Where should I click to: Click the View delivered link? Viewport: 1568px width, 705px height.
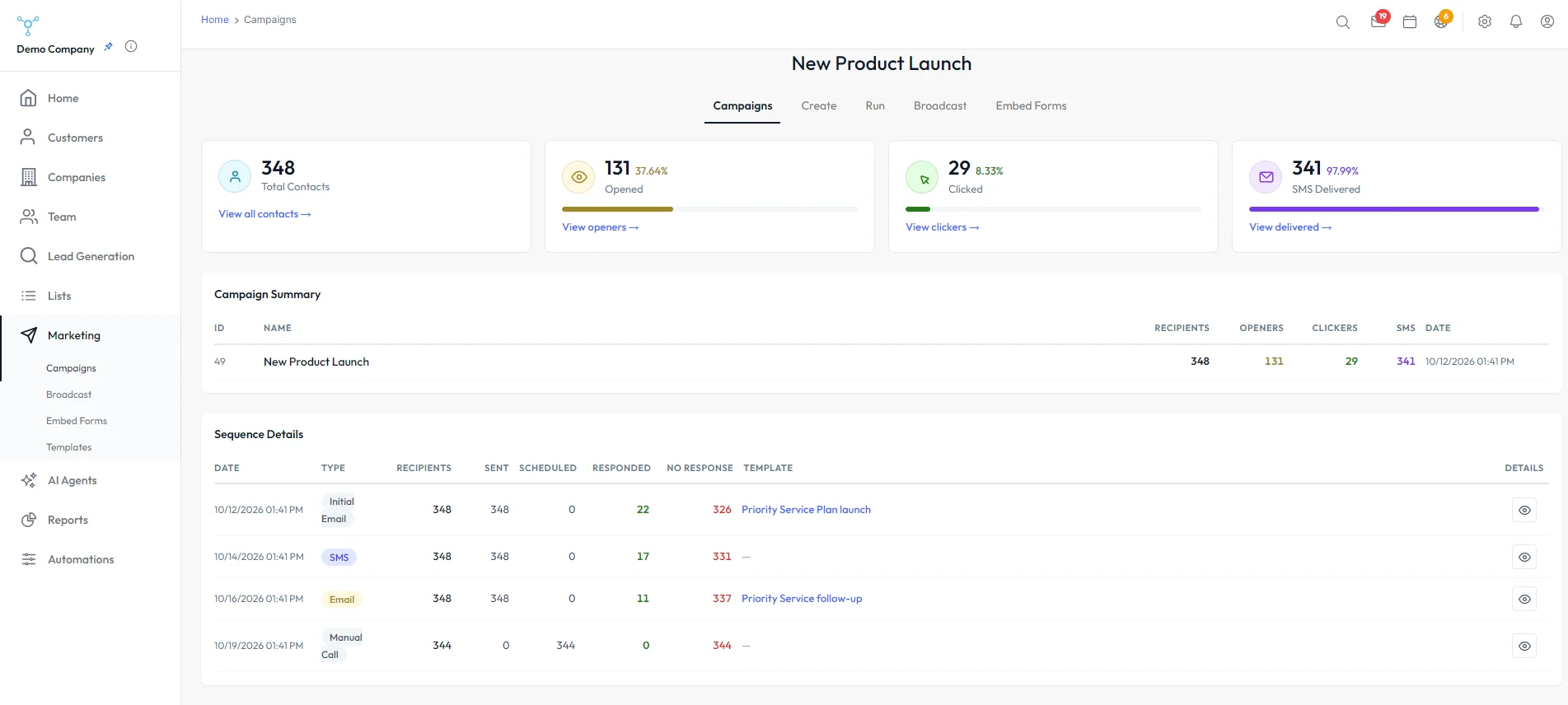tap(1290, 227)
